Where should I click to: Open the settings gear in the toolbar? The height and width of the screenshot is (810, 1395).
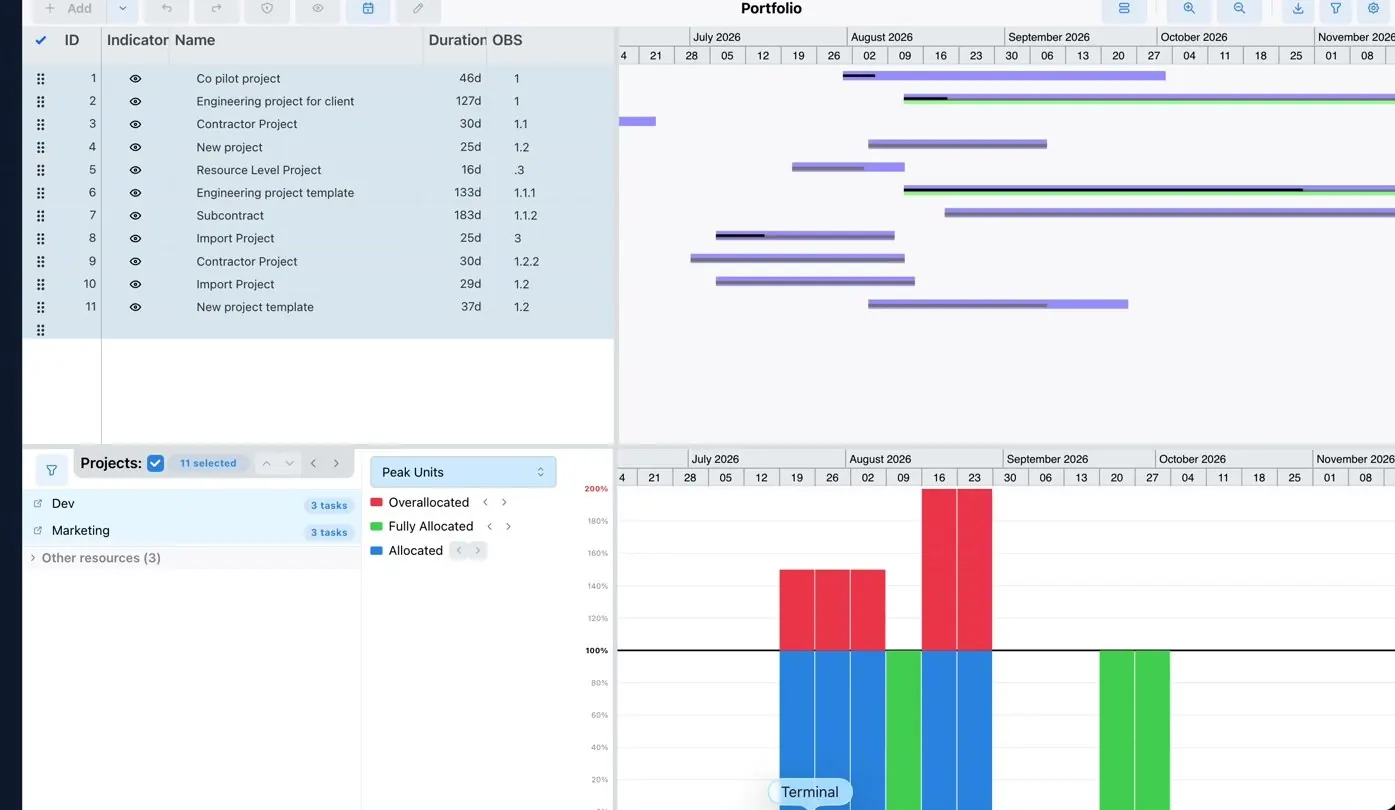[1374, 9]
